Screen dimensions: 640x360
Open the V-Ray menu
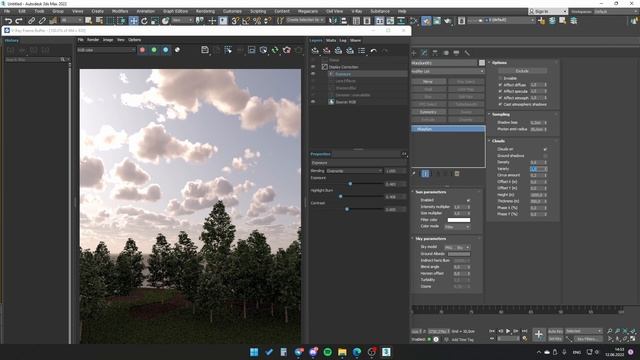(x=356, y=11)
